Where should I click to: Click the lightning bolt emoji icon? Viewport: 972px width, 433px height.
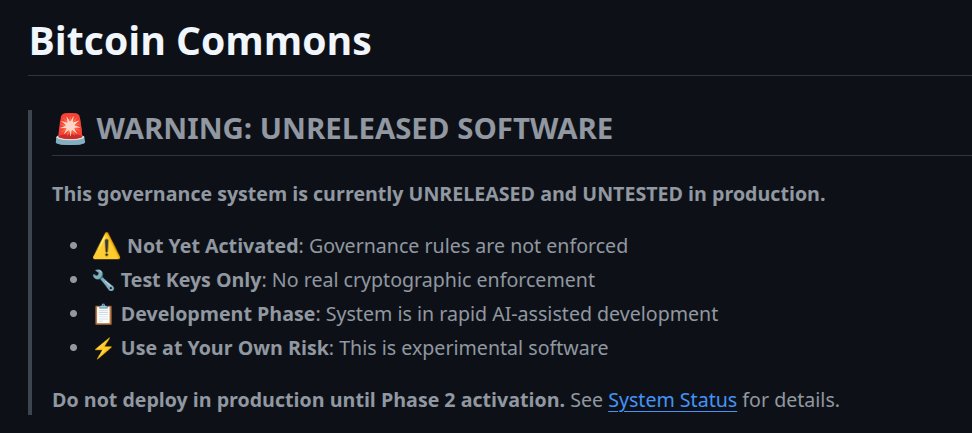103,348
